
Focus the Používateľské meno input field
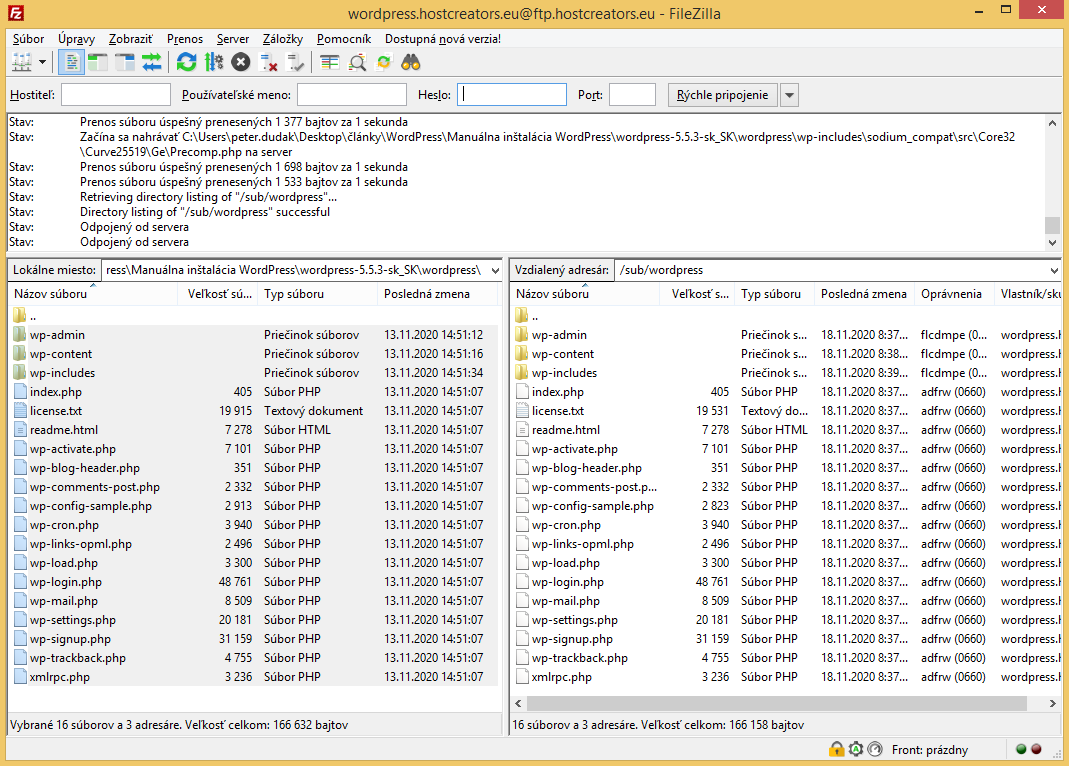tap(352, 95)
